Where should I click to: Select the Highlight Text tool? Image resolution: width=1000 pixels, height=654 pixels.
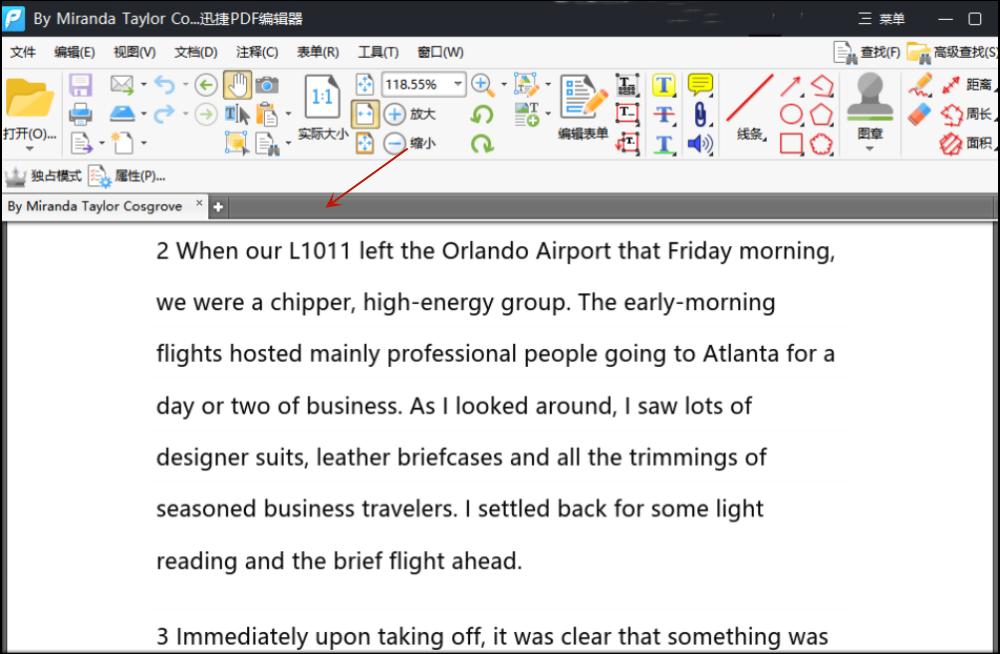coord(663,85)
